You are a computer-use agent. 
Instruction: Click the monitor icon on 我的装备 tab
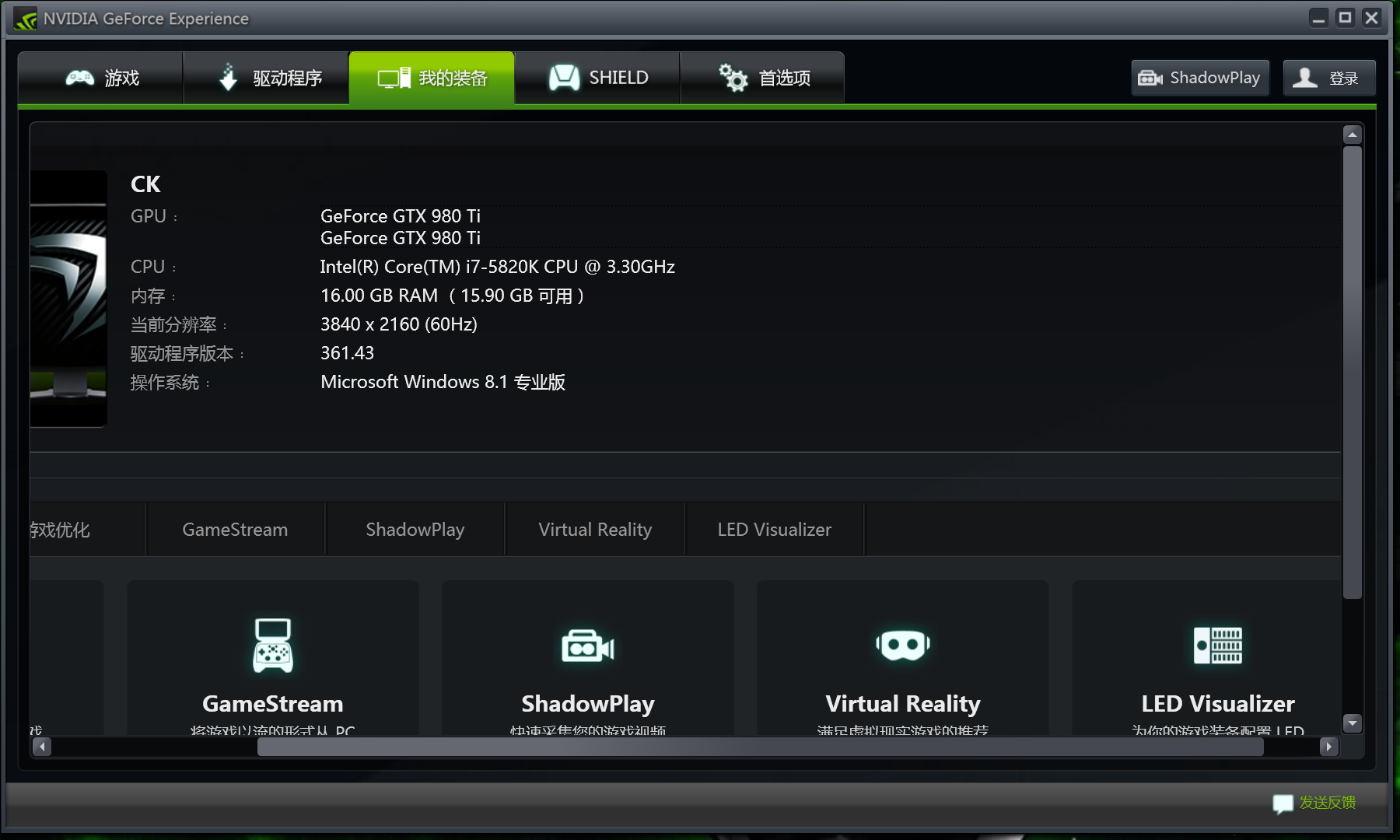click(x=394, y=78)
